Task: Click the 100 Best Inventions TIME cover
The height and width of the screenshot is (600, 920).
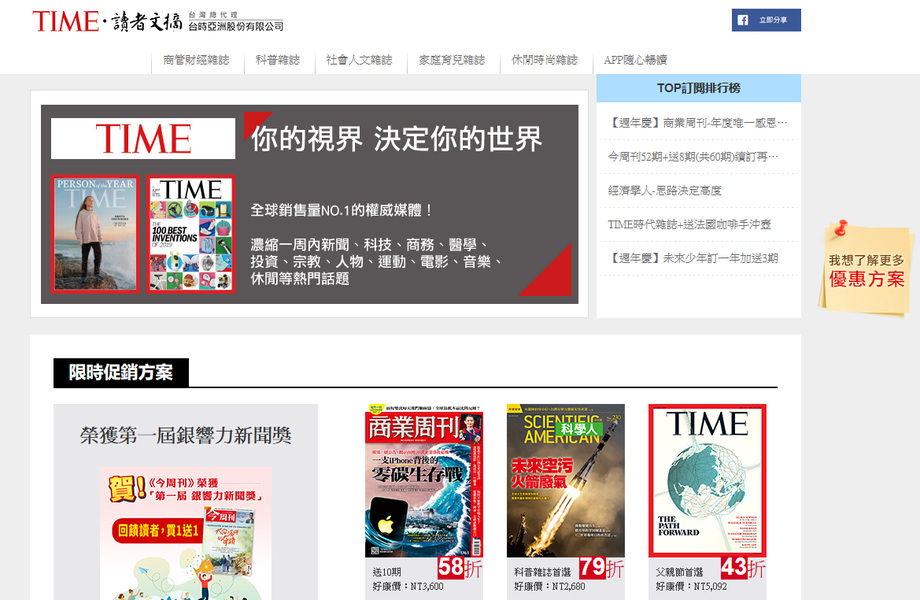Action: point(191,234)
